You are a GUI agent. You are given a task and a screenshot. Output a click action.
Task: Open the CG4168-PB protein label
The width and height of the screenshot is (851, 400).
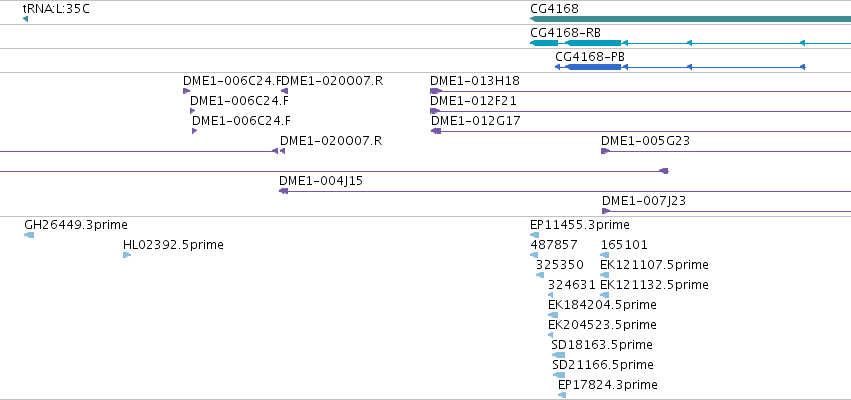pos(589,56)
